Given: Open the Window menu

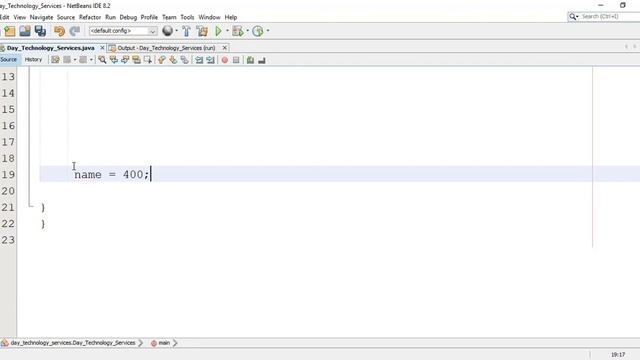Looking at the screenshot, I should tap(209, 17).
